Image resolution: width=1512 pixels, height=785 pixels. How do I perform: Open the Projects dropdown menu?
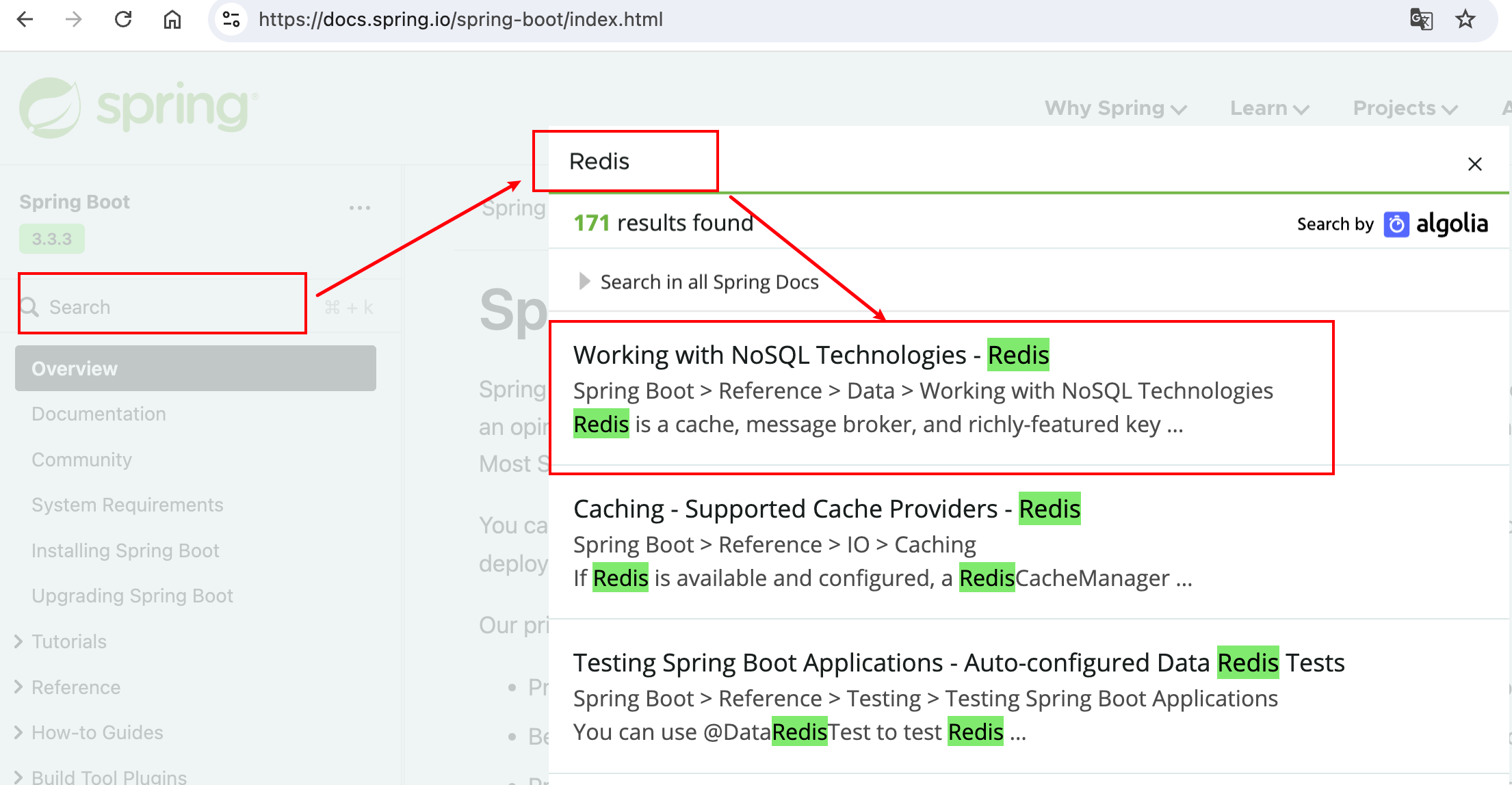pos(1405,108)
